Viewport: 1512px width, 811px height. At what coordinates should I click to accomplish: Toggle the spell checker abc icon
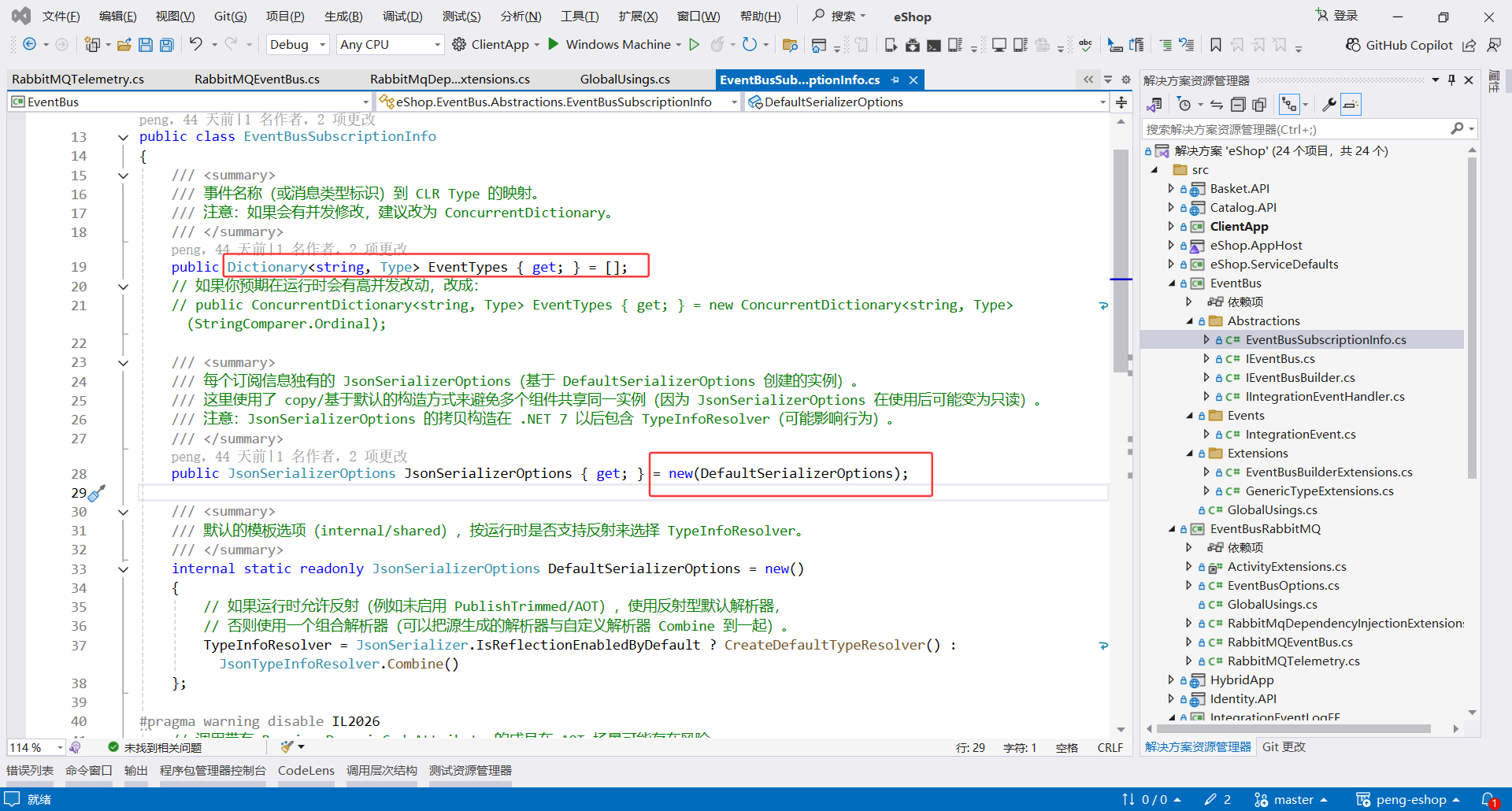pos(1085,45)
